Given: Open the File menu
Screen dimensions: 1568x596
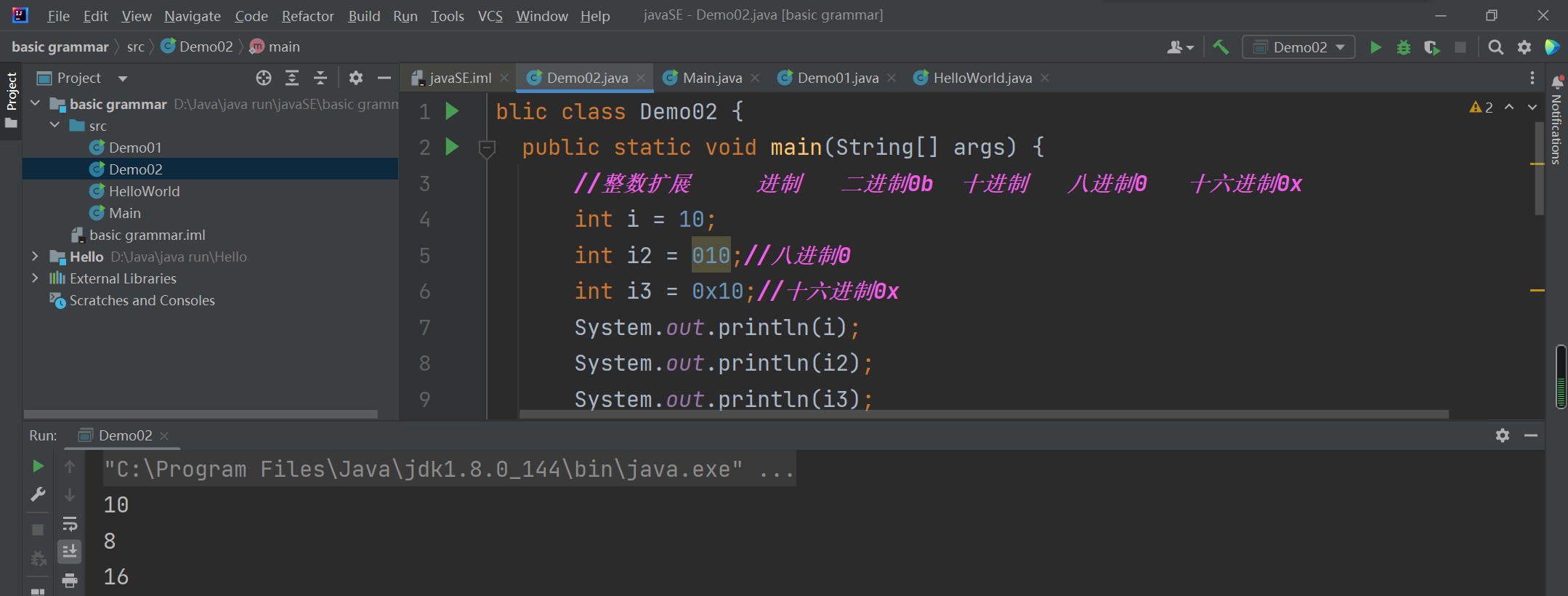Looking at the screenshot, I should tap(58, 16).
